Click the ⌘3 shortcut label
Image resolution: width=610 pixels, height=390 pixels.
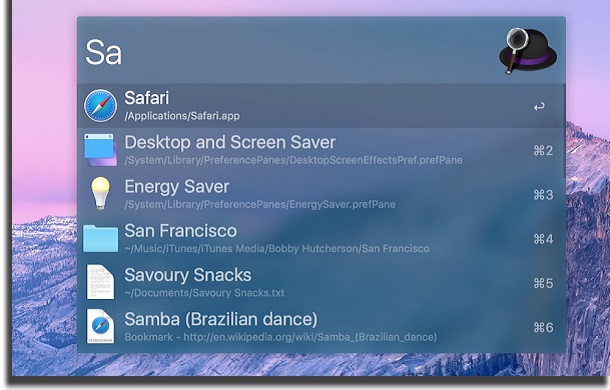coord(543,195)
